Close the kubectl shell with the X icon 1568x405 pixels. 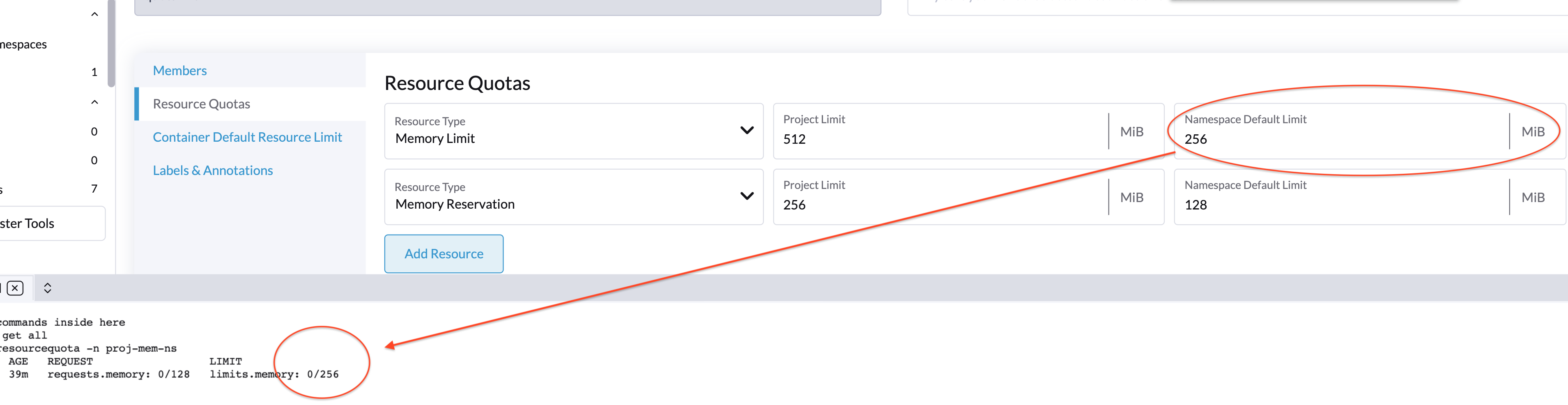click(x=15, y=288)
